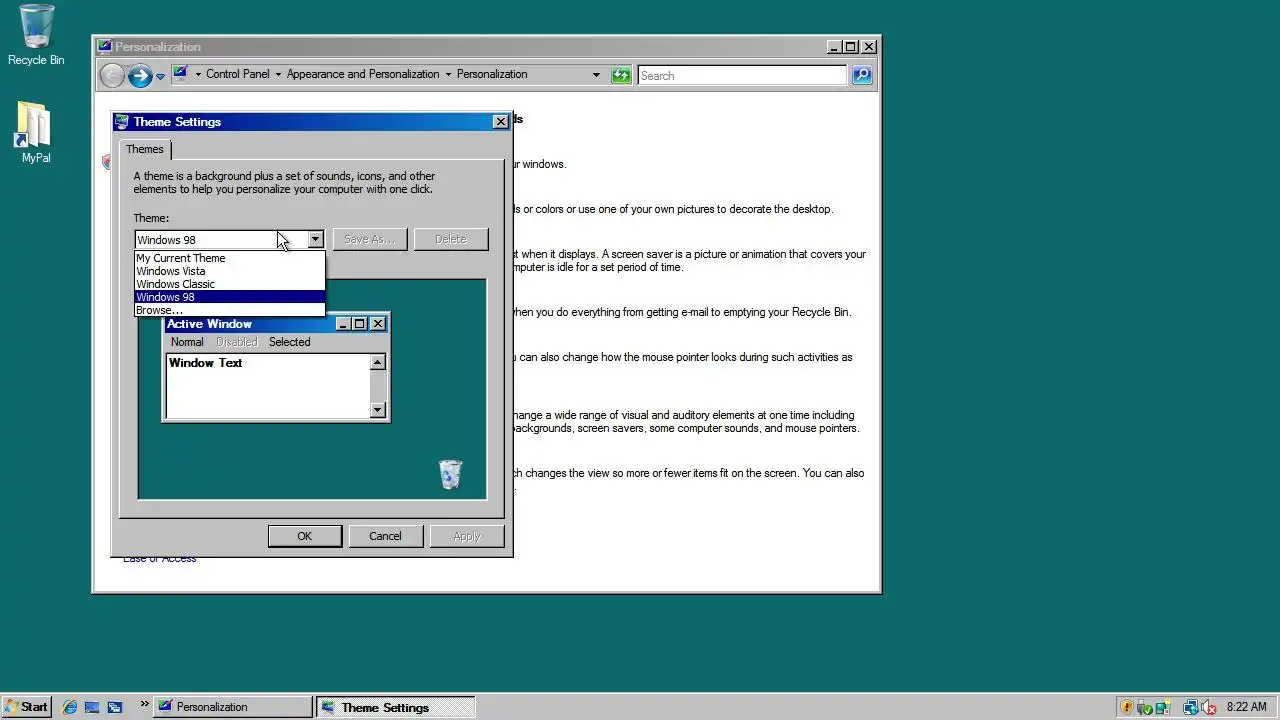Choose Windows Vista theme option

tap(230, 271)
